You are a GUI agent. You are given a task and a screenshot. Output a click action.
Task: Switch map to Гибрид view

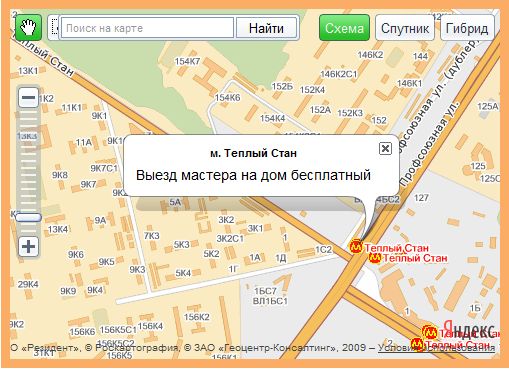(467, 28)
